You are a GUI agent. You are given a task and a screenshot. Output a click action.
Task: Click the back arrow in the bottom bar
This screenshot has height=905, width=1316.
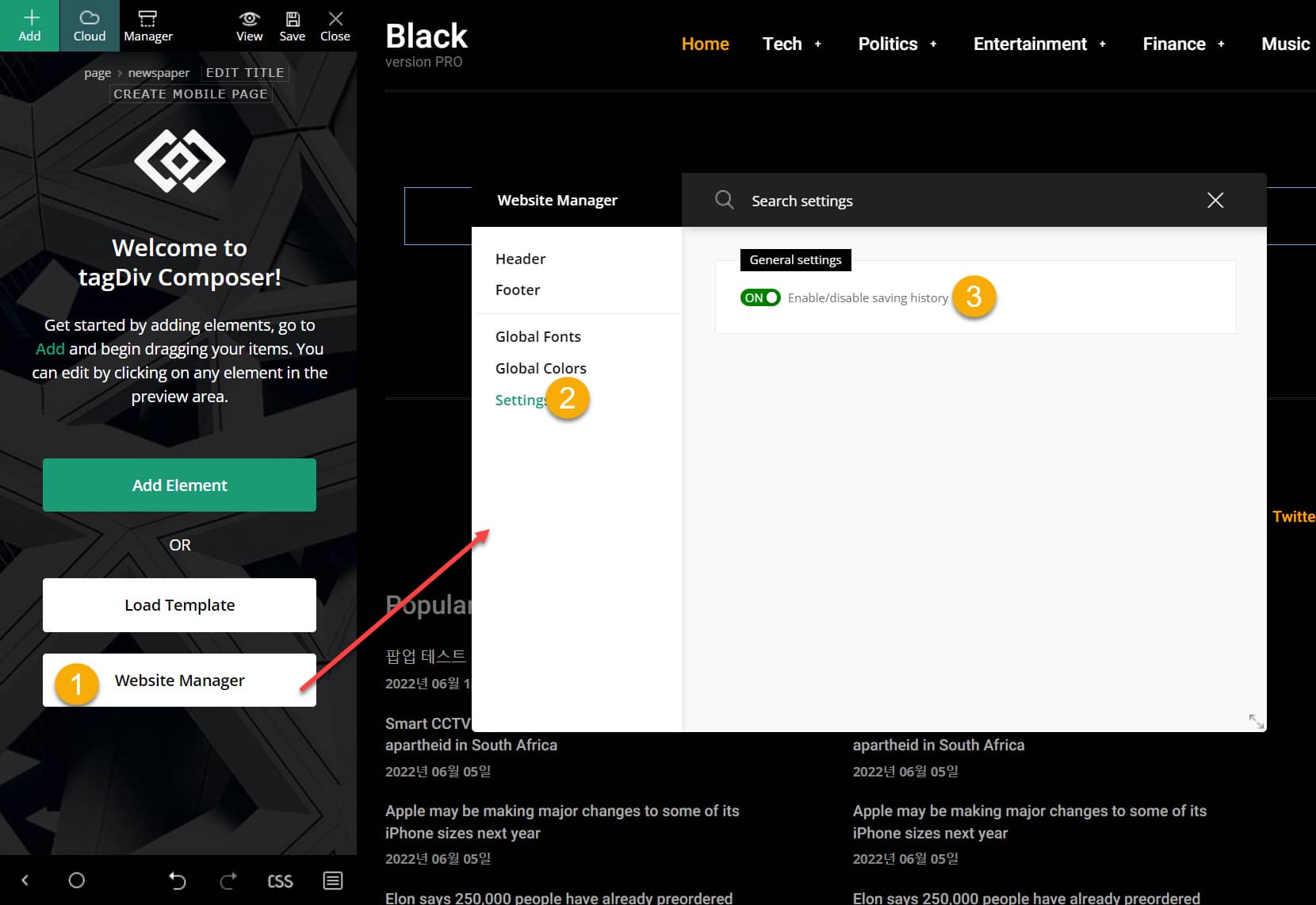point(25,880)
